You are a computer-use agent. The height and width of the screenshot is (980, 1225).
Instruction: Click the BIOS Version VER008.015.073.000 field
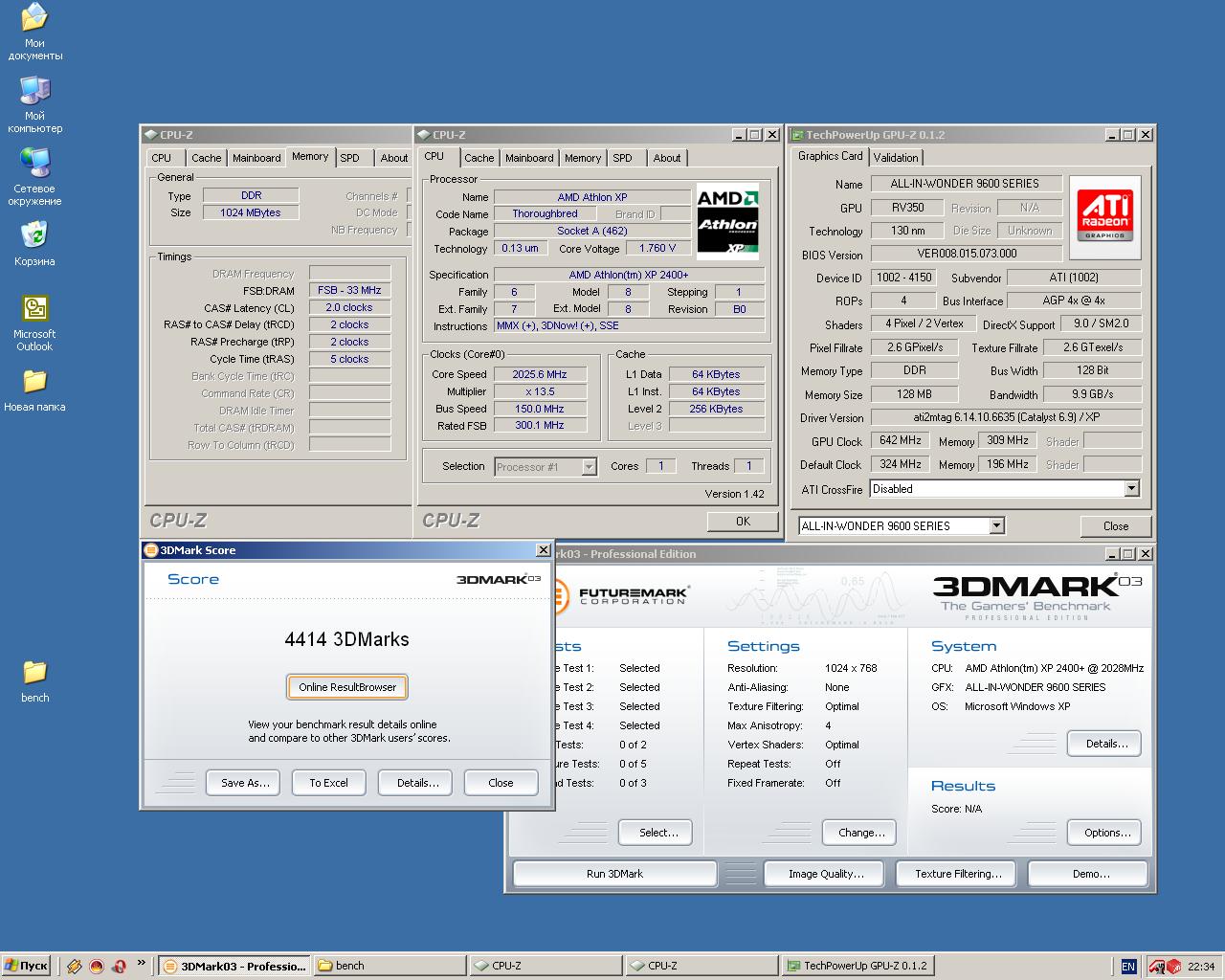967,254
